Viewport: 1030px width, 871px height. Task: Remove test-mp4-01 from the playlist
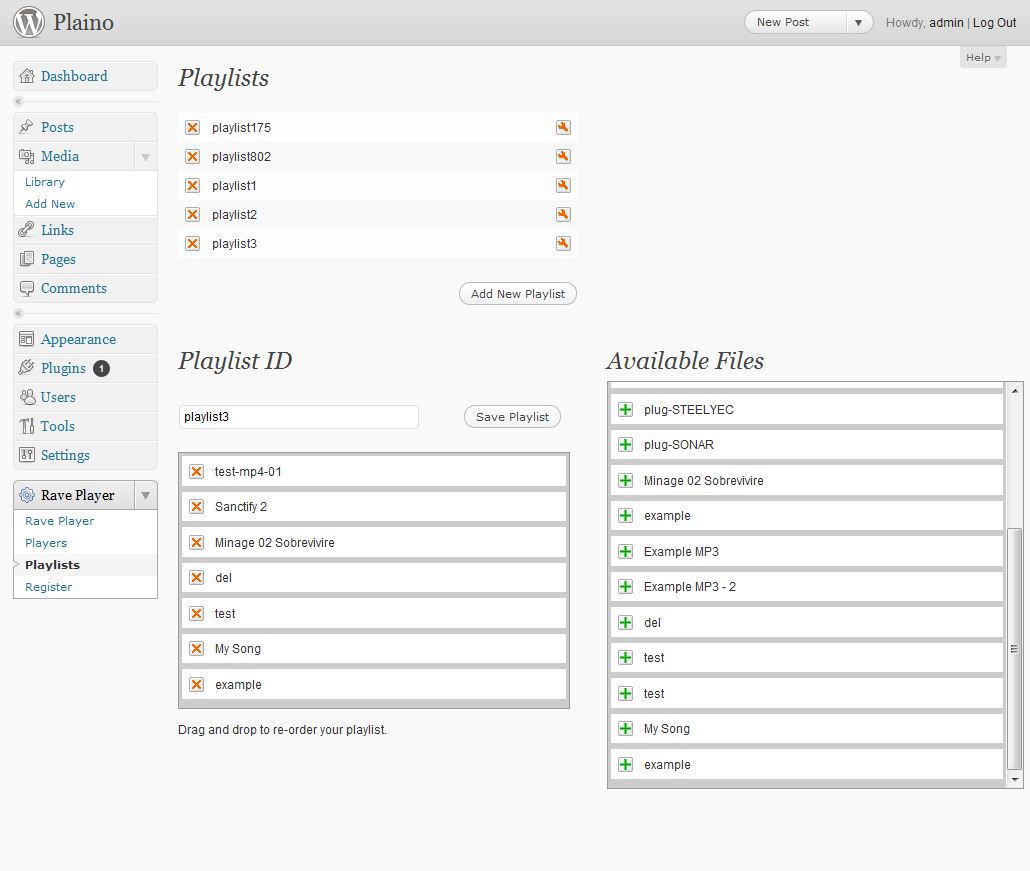[x=196, y=471]
